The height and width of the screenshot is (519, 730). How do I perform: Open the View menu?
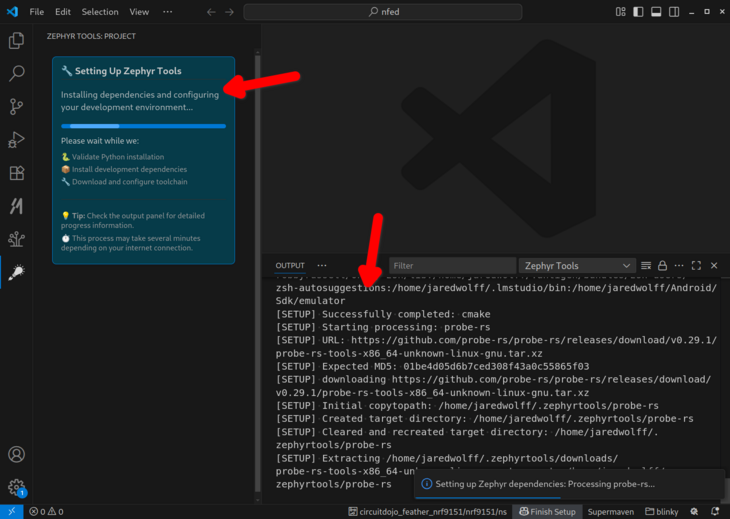(x=139, y=12)
